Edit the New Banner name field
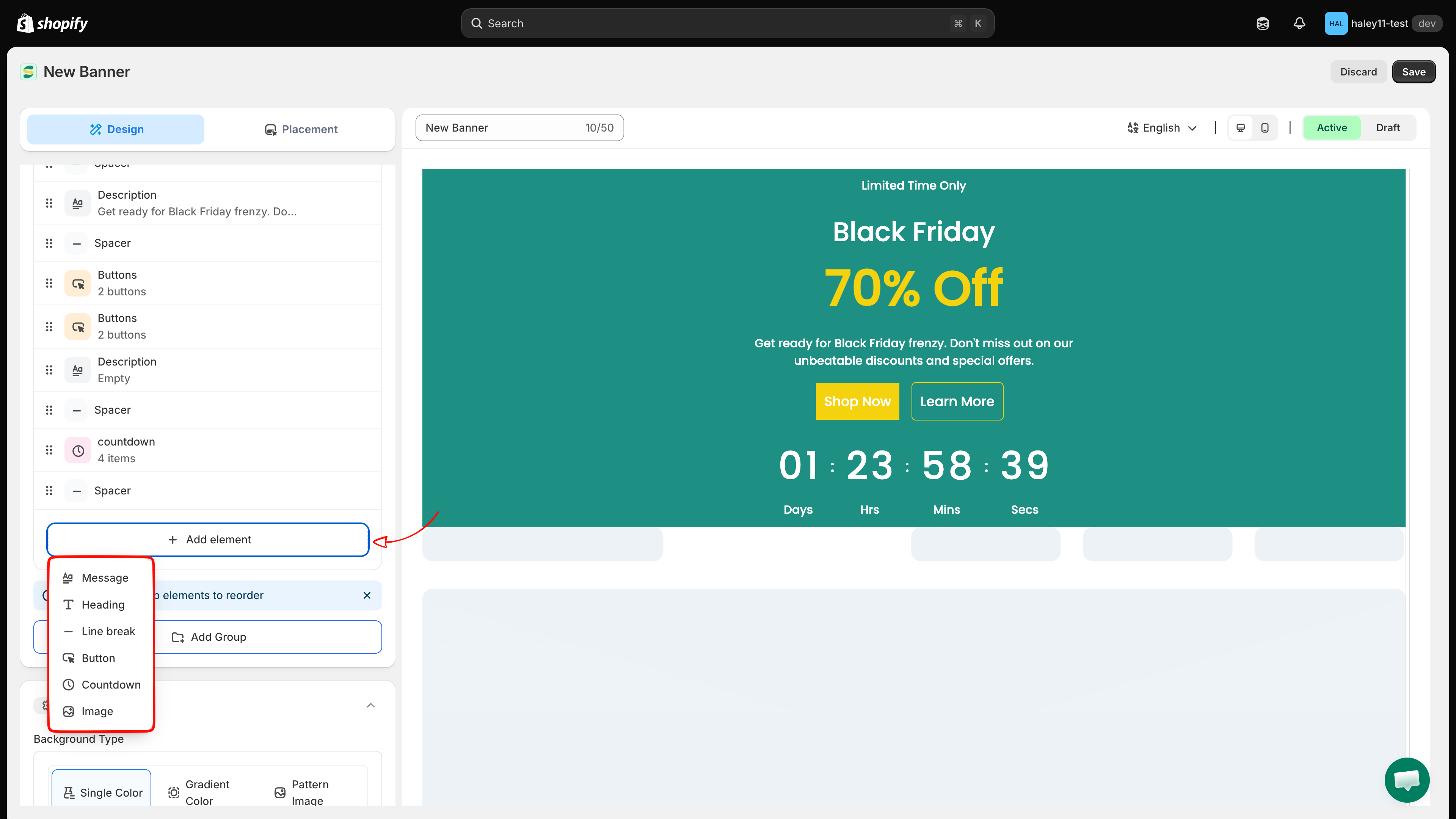This screenshot has height=819, width=1456. pos(519,128)
